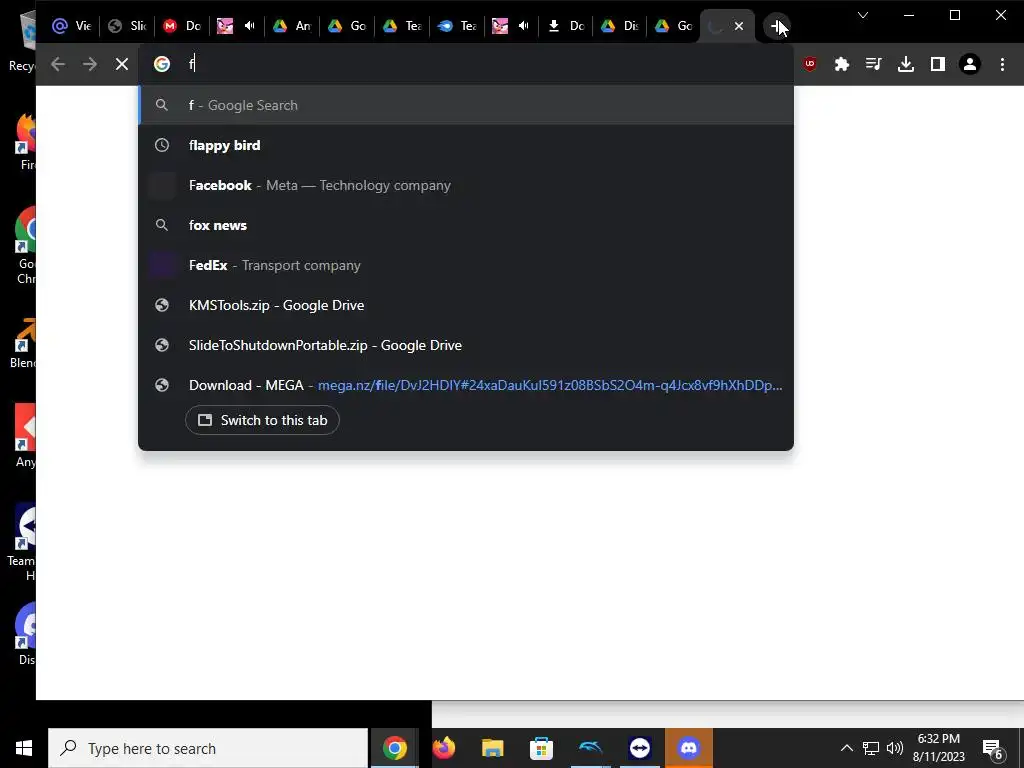Screen dimensions: 1024x768
Task: Open the Chrome downloads icon
Action: pyautogui.click(x=906, y=64)
